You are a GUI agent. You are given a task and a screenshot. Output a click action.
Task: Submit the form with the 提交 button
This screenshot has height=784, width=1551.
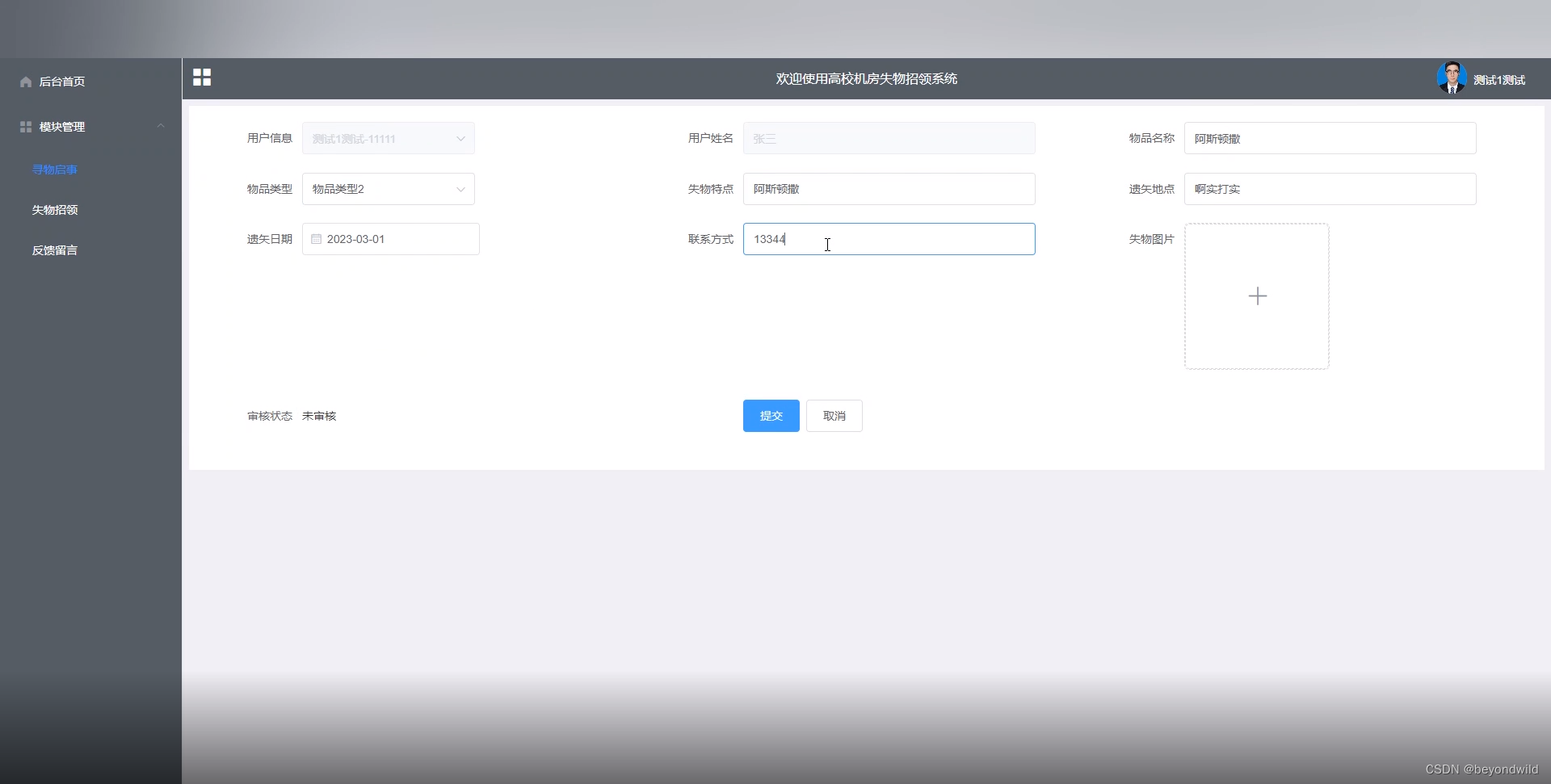pos(771,416)
